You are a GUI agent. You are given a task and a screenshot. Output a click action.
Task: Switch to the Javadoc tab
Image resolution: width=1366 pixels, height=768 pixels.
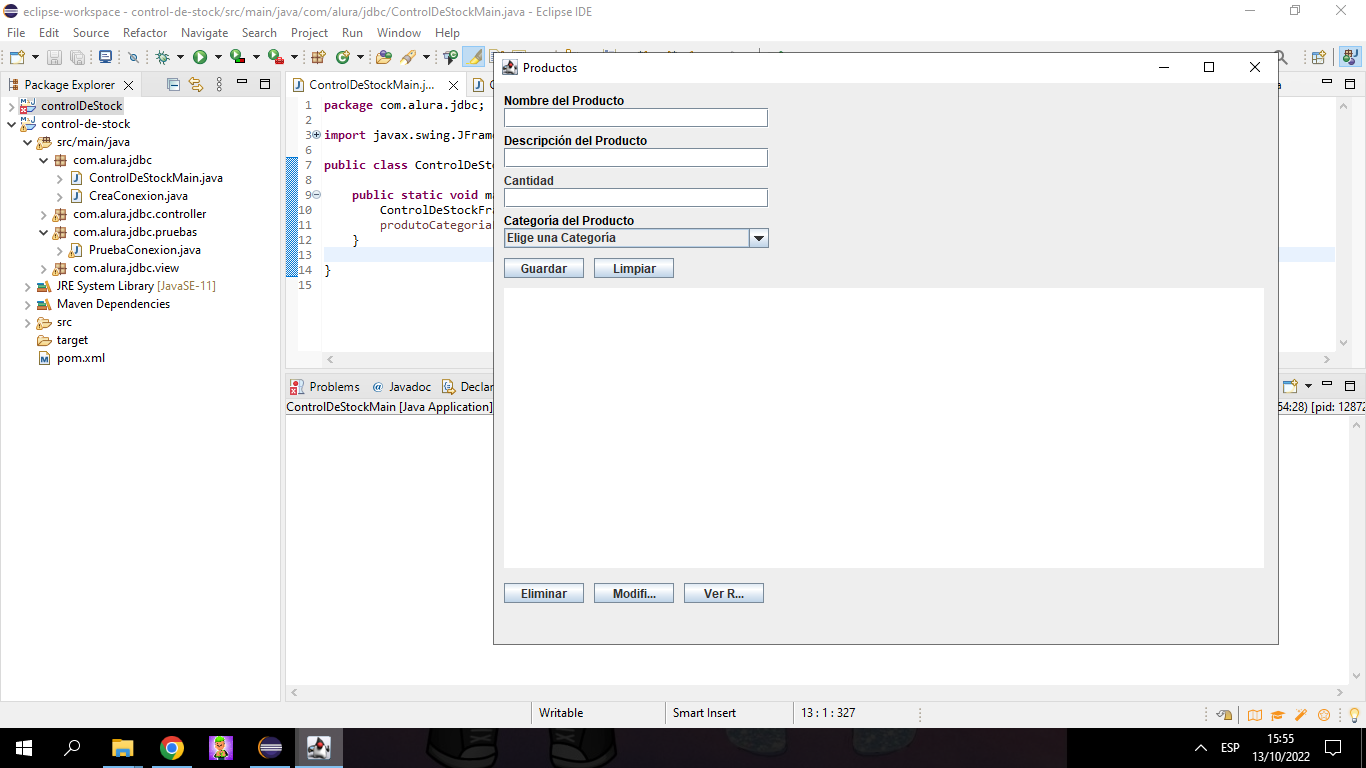[x=401, y=387]
